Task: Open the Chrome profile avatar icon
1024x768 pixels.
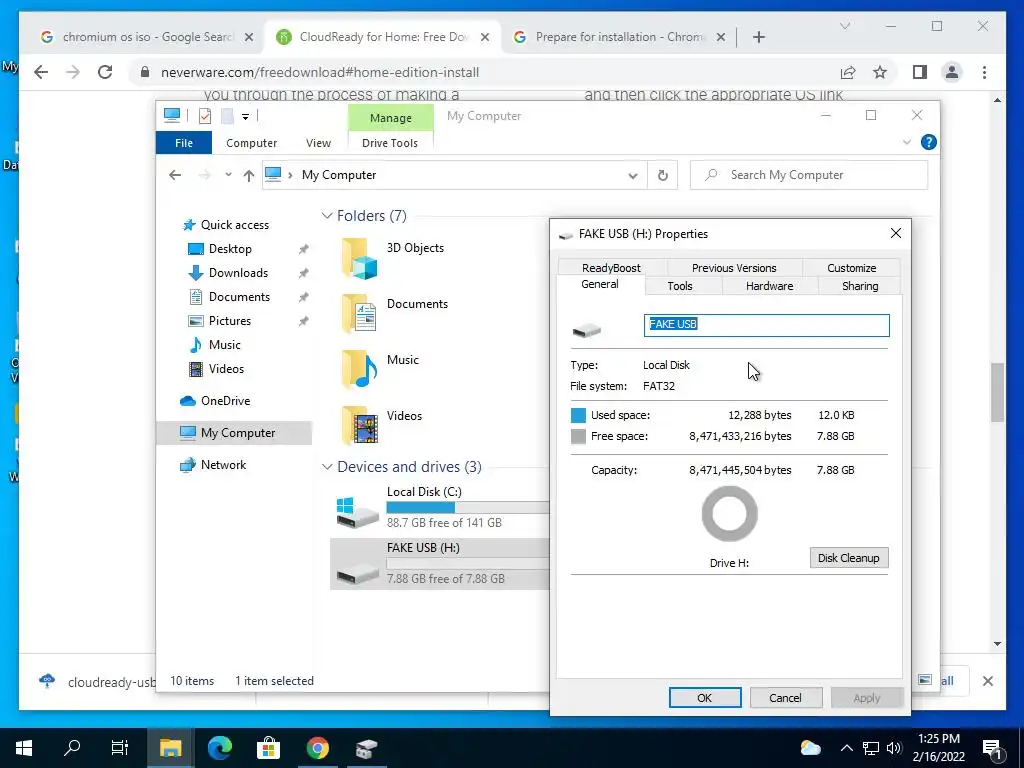Action: click(952, 72)
